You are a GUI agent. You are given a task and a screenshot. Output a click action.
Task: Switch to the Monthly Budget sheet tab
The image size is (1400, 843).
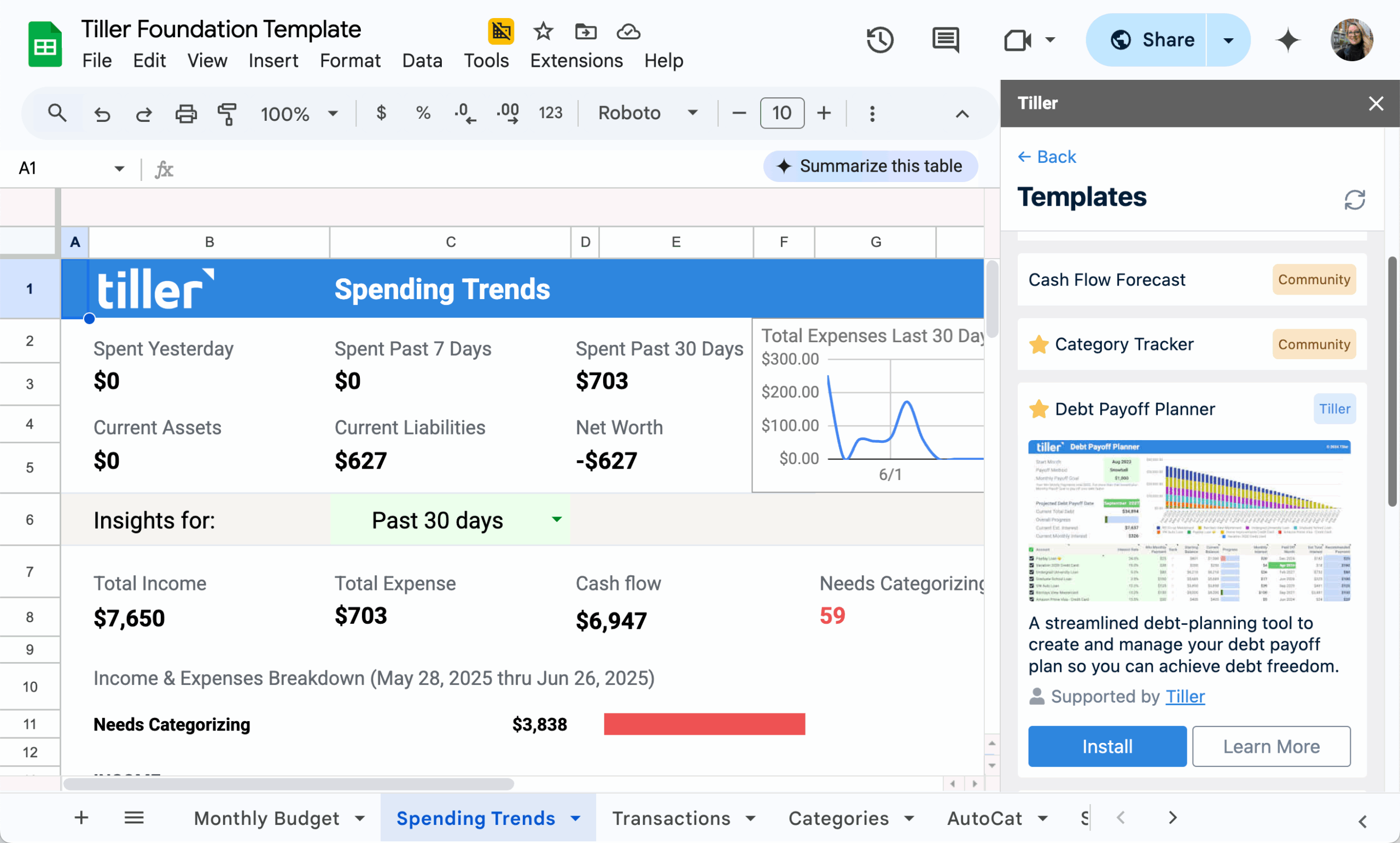(266, 818)
